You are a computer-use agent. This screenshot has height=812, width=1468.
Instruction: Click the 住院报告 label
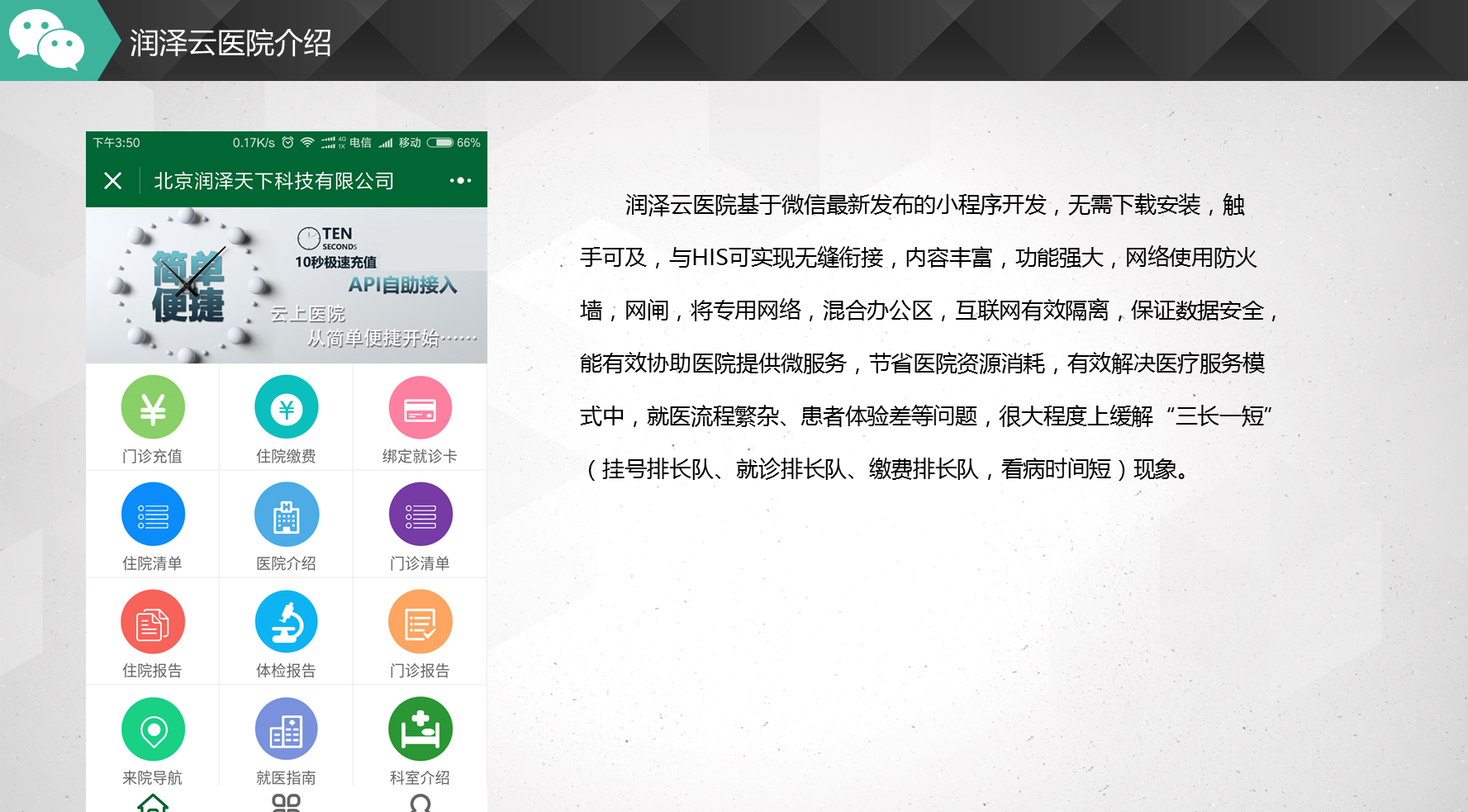[x=153, y=671]
